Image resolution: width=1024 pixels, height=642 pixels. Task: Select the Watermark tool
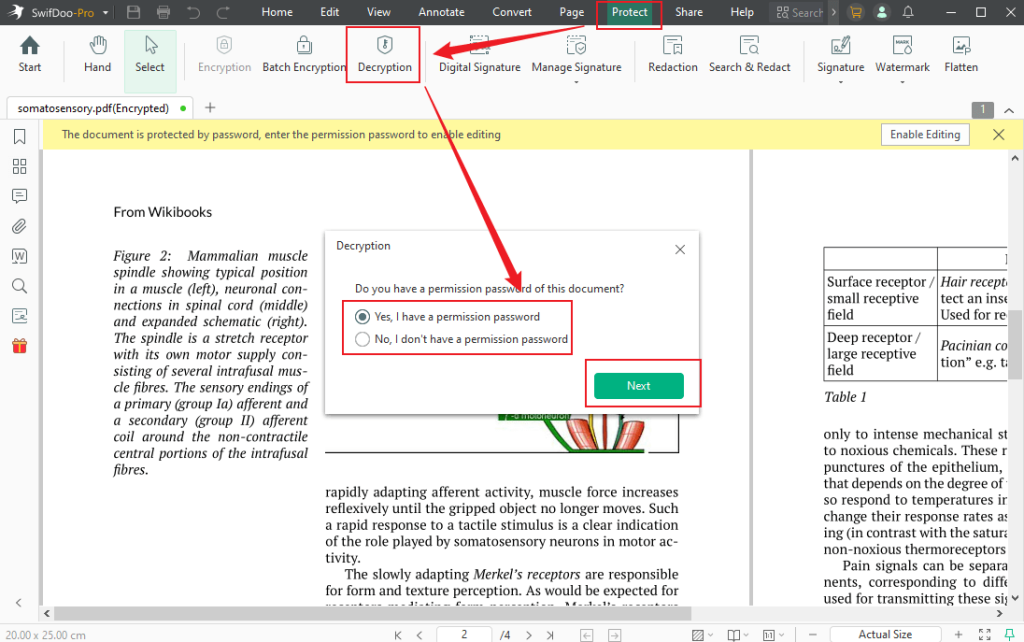[x=902, y=55]
